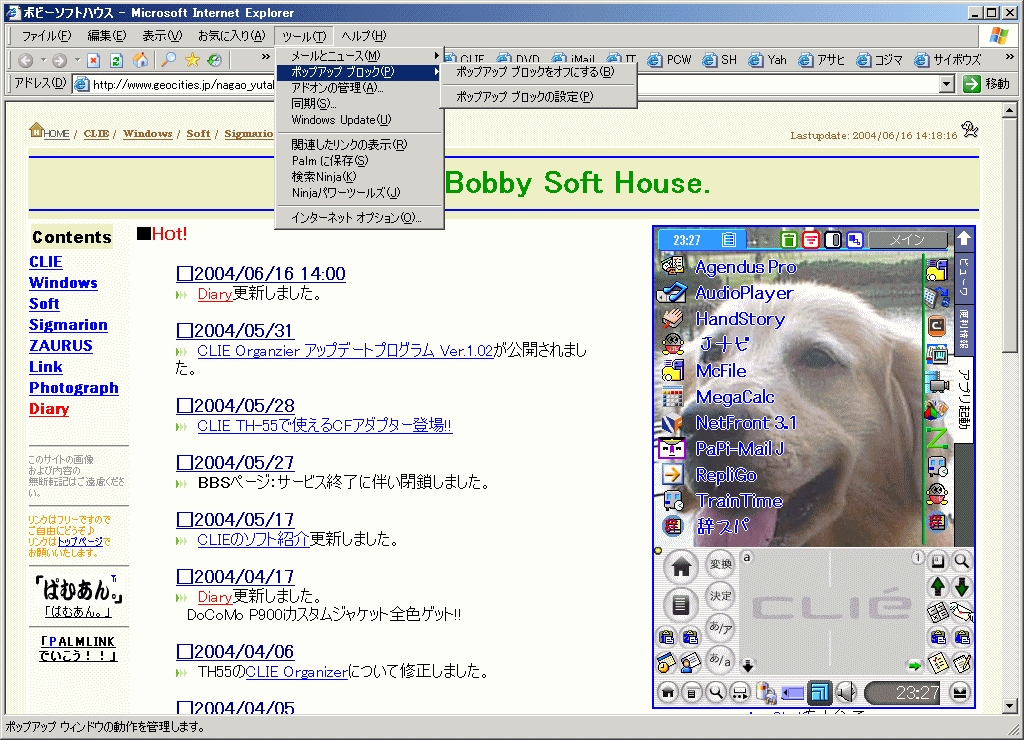This screenshot has width=1024, height=740.
Task: Click the green 移動 Go button
Action: (986, 84)
